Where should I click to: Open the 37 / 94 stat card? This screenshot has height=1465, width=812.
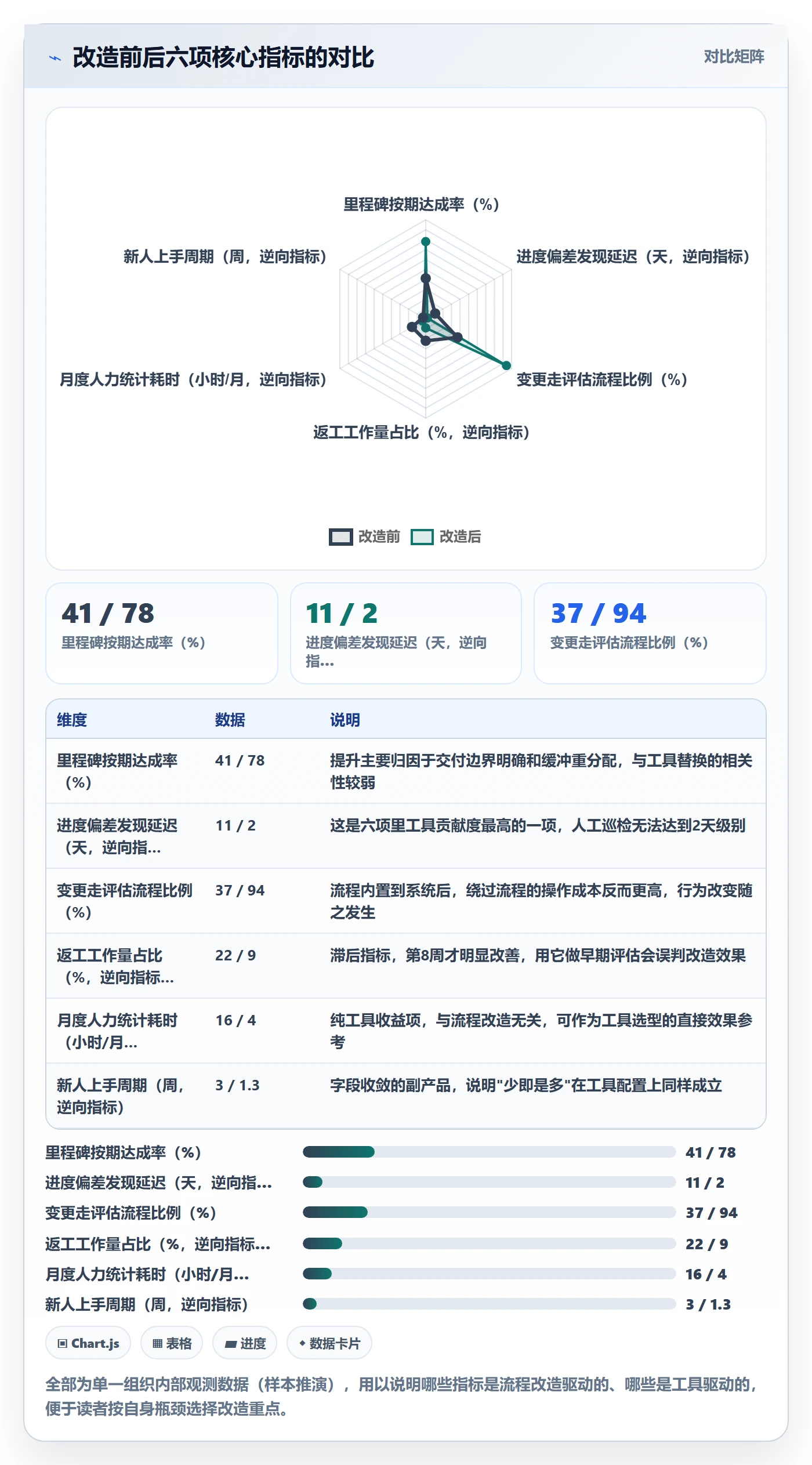tap(650, 633)
